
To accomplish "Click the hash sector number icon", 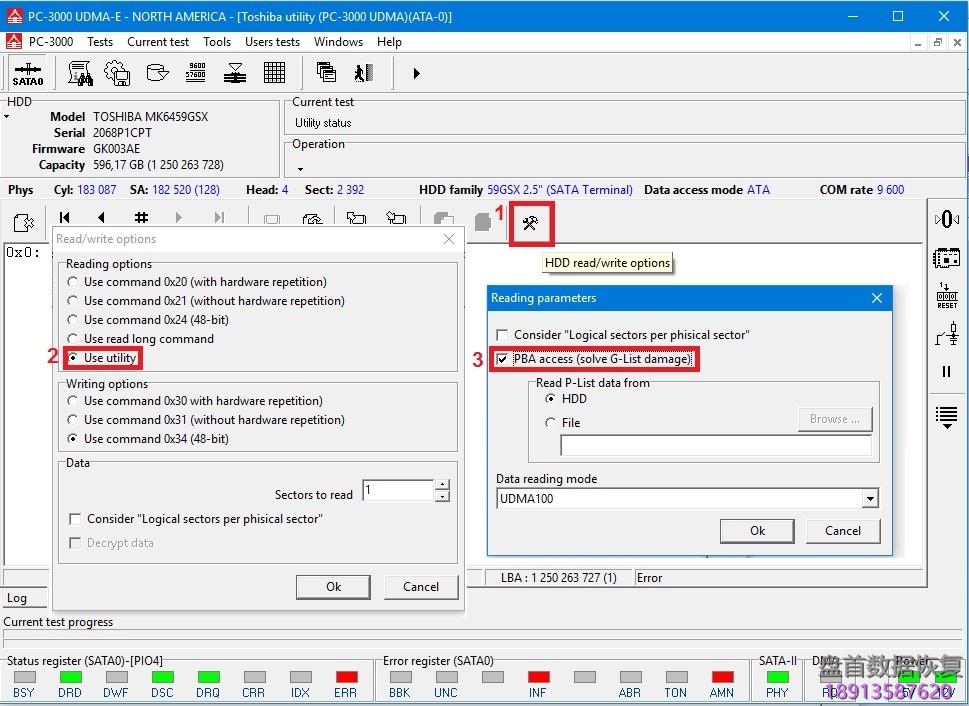I will [141, 218].
